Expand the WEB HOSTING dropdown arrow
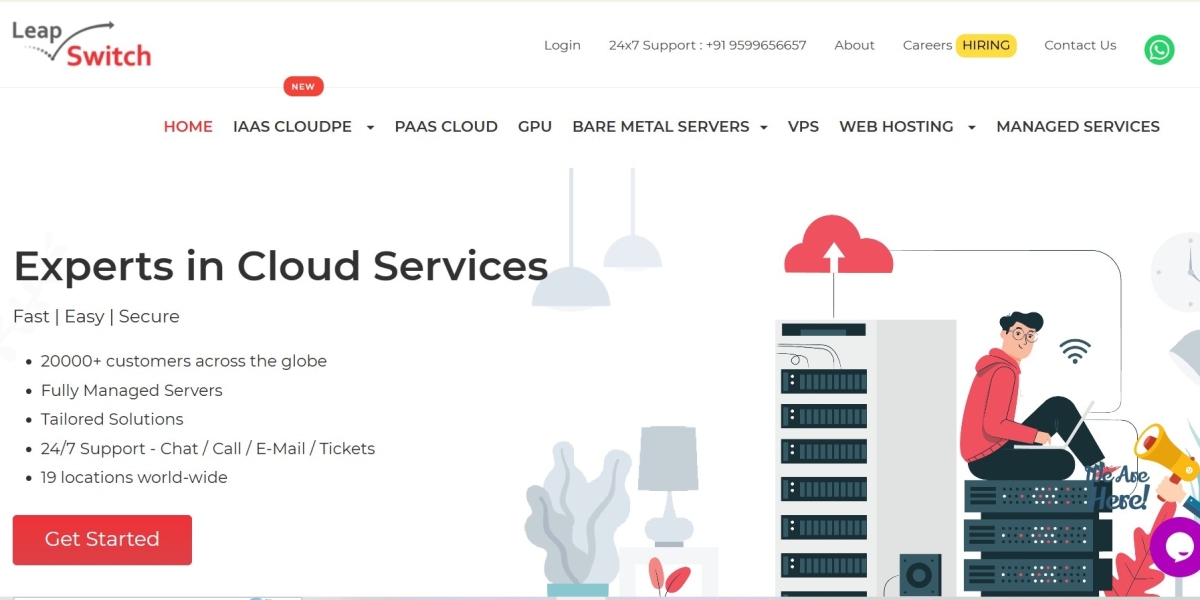1200x600 pixels. [971, 128]
